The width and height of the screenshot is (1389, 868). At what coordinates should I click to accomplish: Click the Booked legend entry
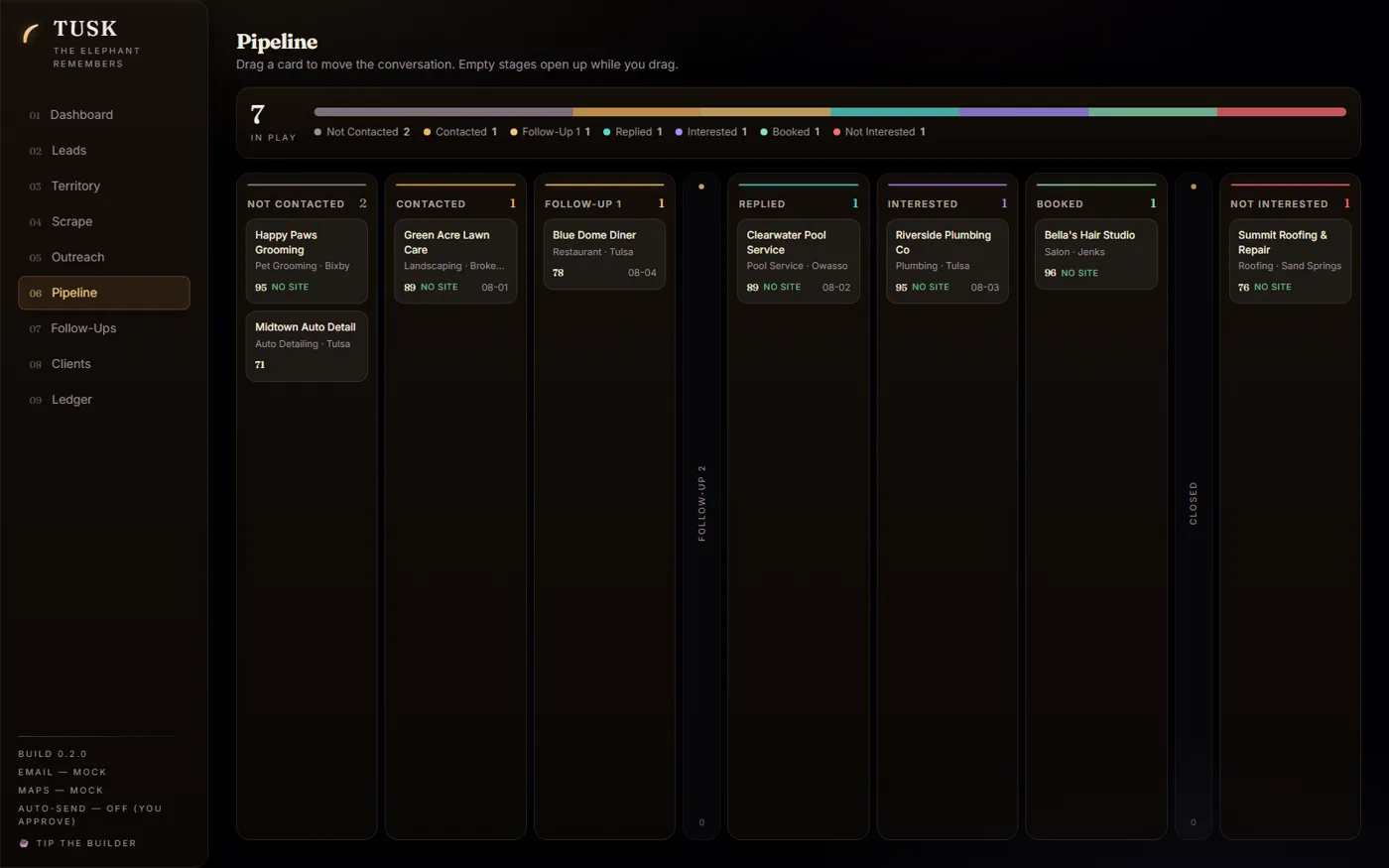790,132
